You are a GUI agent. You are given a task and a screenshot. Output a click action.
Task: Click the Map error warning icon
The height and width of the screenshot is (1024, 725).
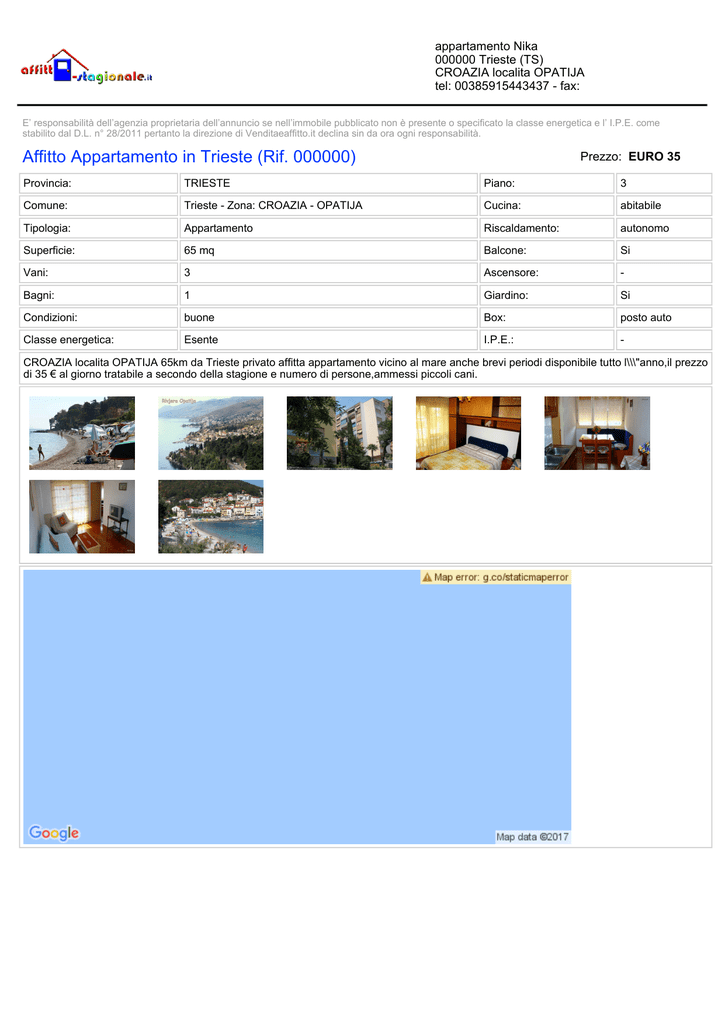click(x=427, y=577)
